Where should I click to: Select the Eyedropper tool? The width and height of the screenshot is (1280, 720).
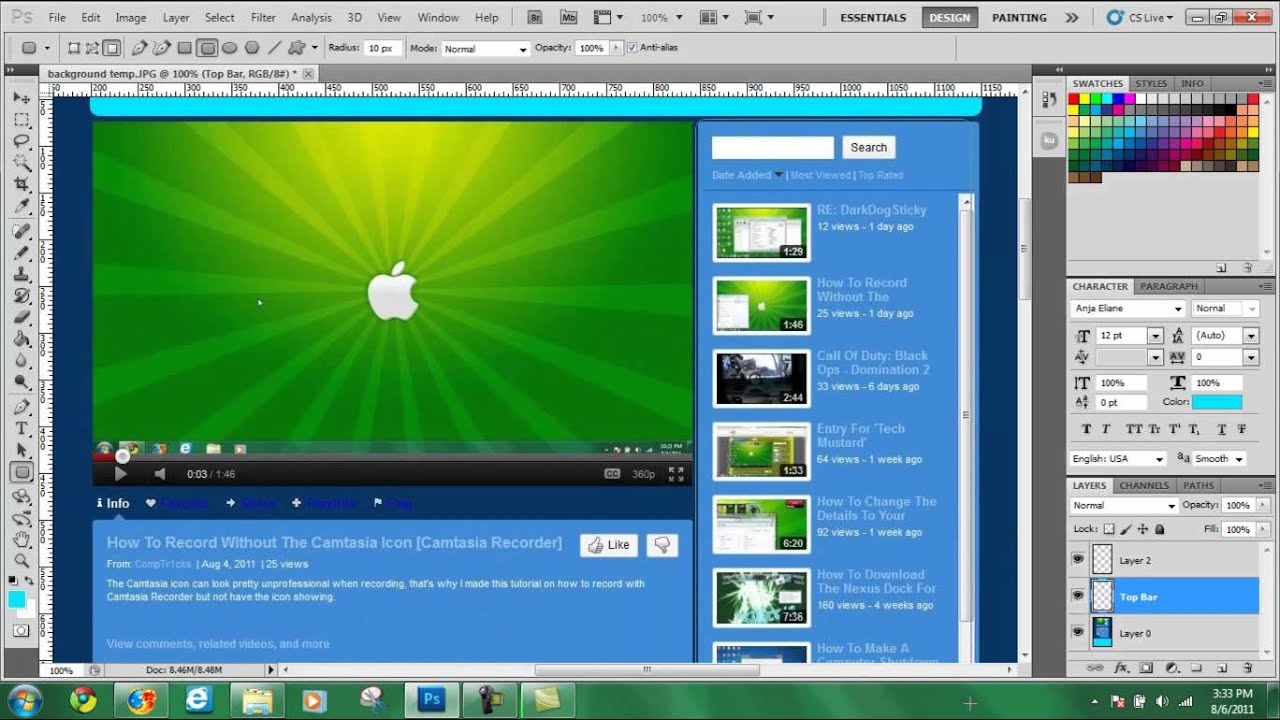coord(21,207)
